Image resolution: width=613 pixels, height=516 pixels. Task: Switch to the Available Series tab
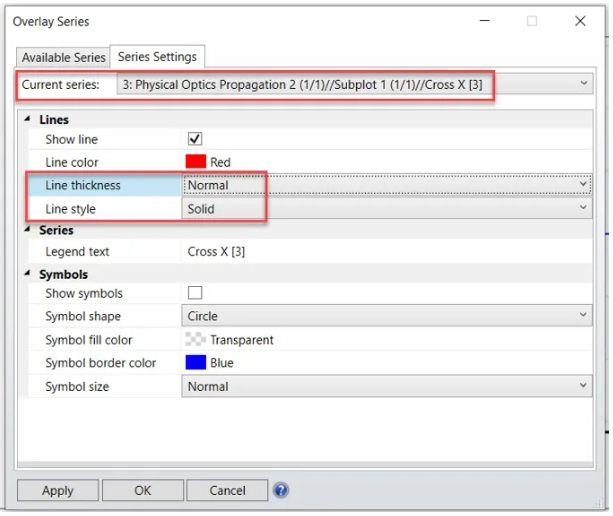point(63,58)
